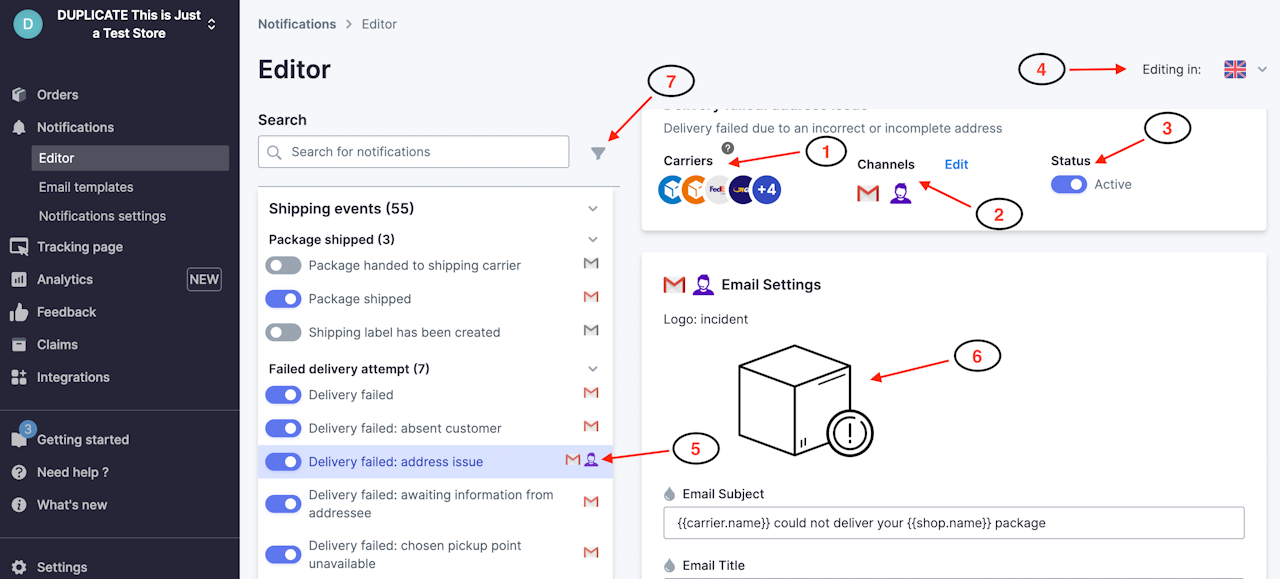This screenshot has height=579, width=1280.
Task: Open the Feedback thumbs-up item
Action: (x=66, y=312)
